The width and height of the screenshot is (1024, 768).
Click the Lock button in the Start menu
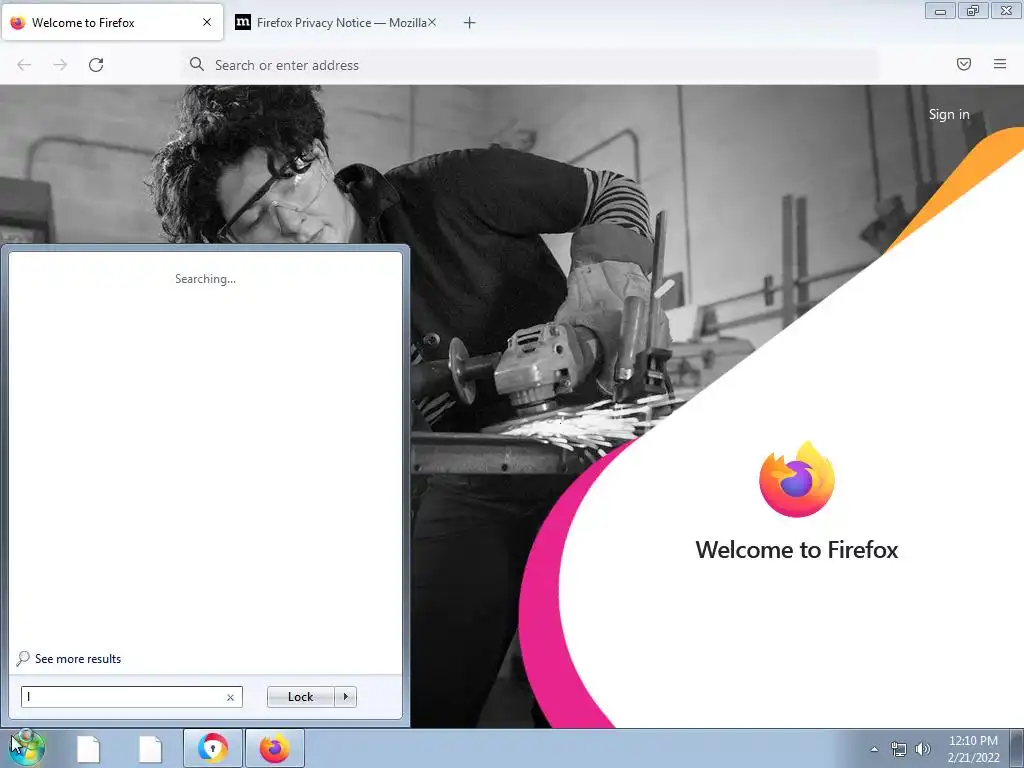pos(300,697)
